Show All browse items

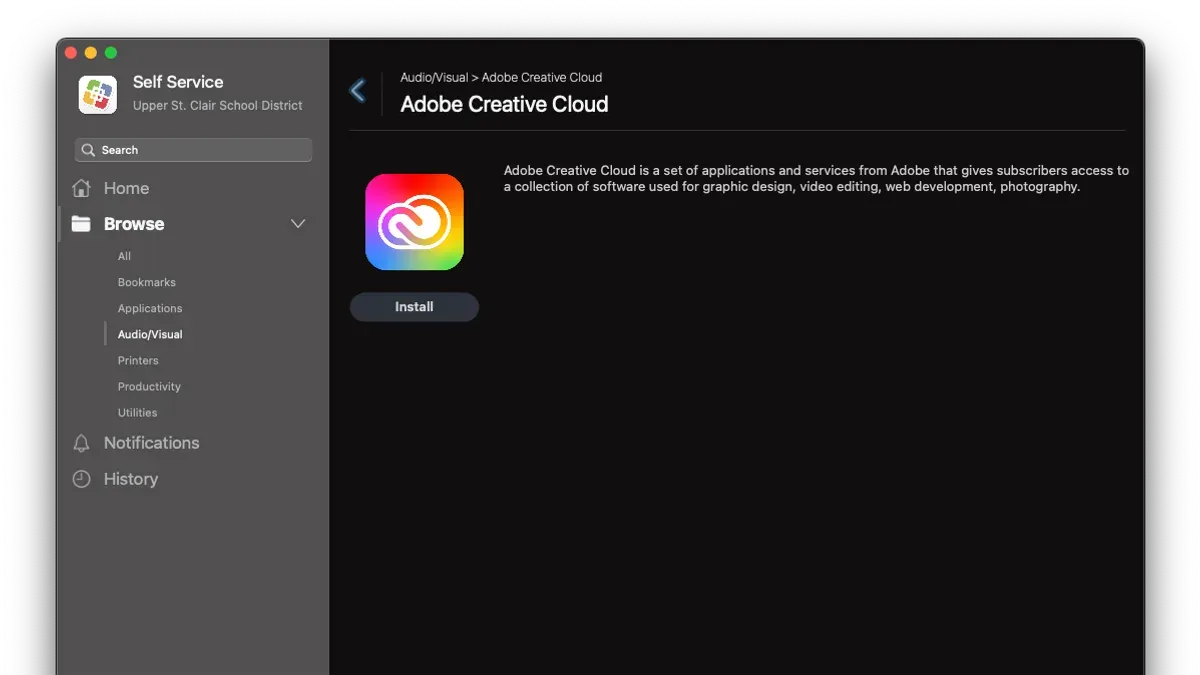pyautogui.click(x=124, y=256)
